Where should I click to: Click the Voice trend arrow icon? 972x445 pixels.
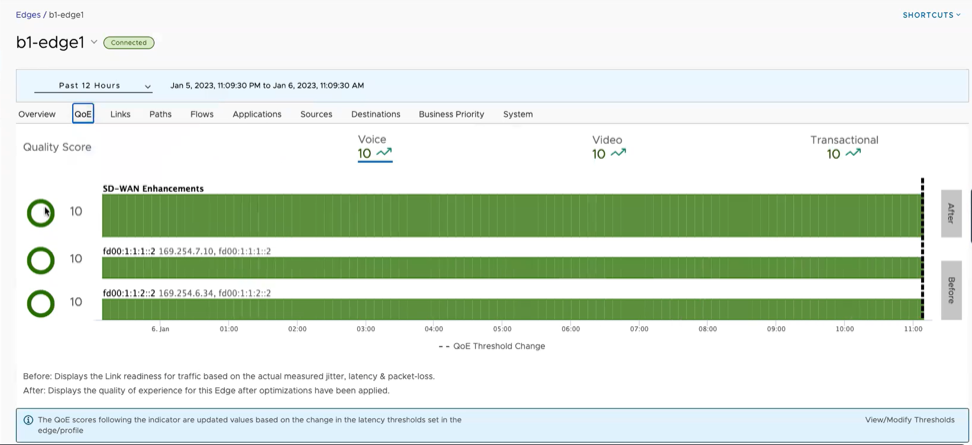pos(384,153)
